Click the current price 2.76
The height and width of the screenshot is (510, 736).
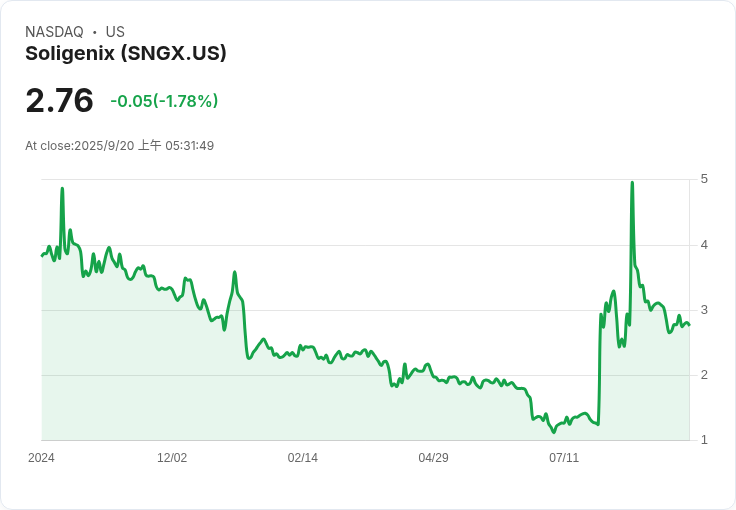[x=60, y=100]
